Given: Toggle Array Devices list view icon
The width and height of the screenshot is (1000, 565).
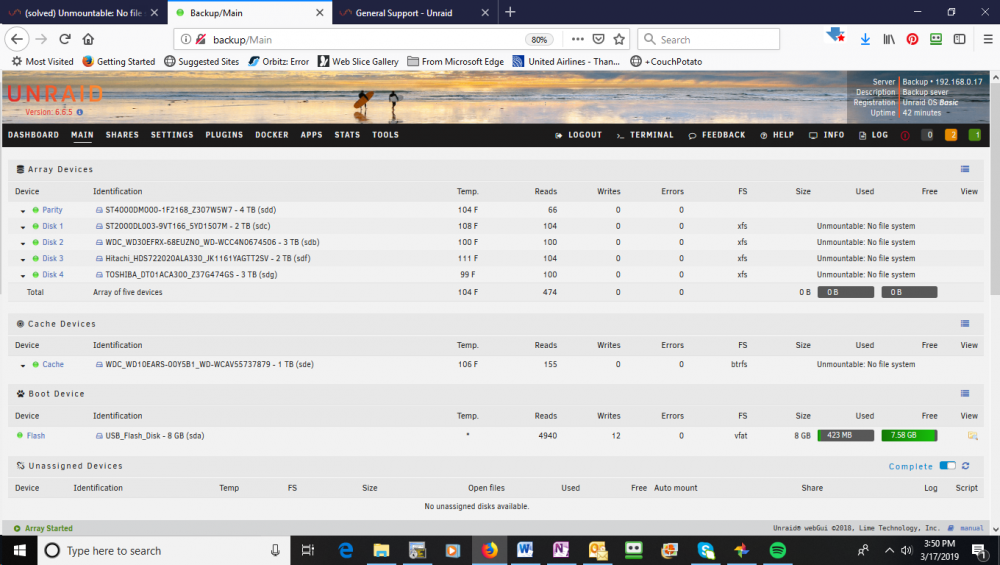Looking at the screenshot, I should 965,169.
